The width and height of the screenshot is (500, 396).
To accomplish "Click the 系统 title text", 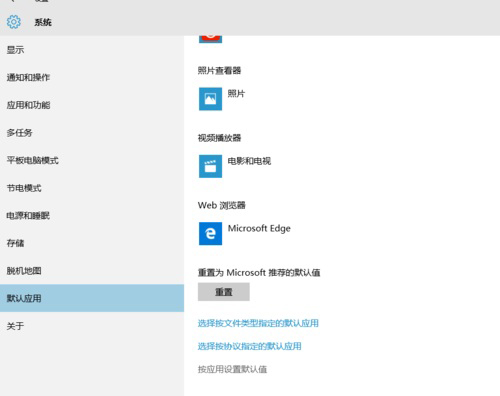I will pyautogui.click(x=43, y=22).
